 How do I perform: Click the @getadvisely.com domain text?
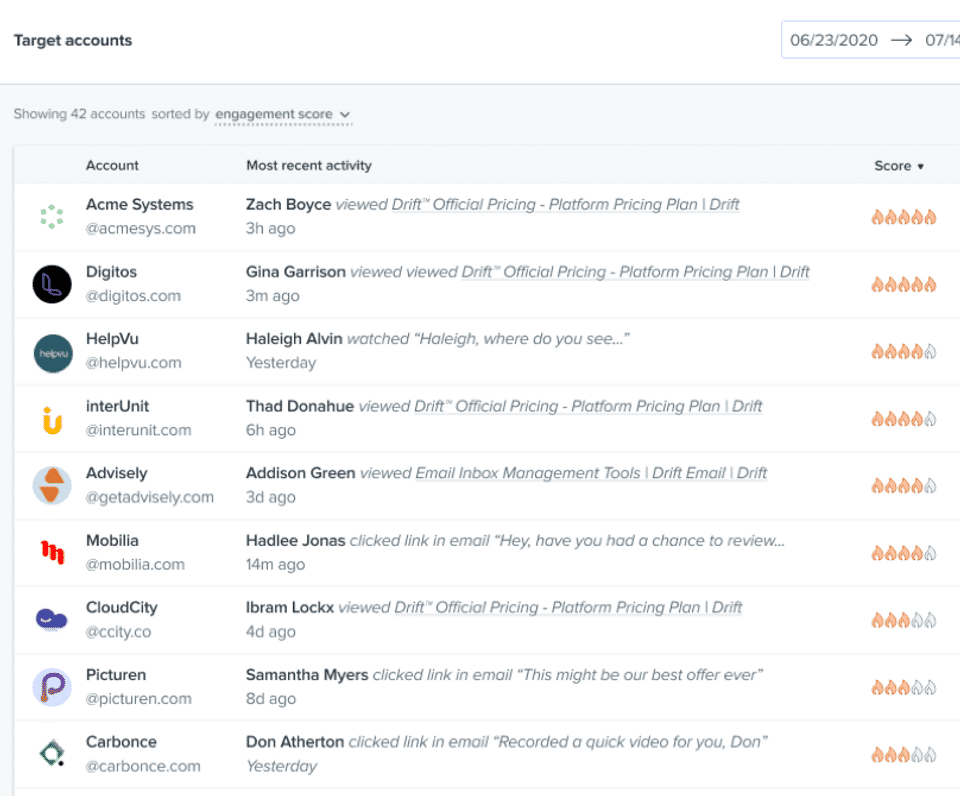(x=150, y=497)
